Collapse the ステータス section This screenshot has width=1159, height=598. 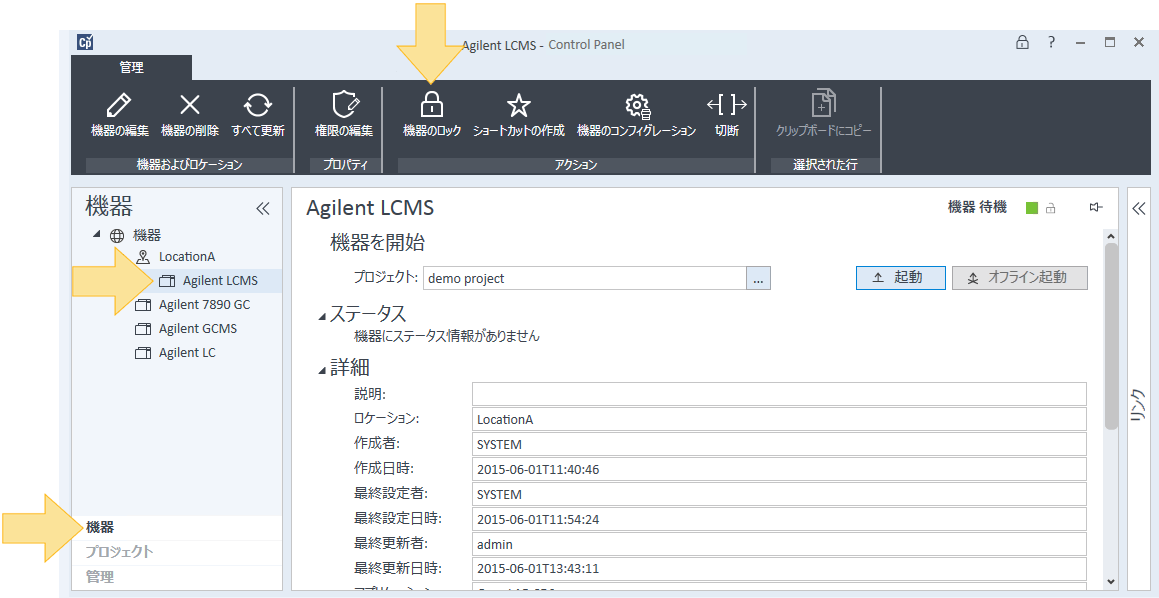pos(322,316)
